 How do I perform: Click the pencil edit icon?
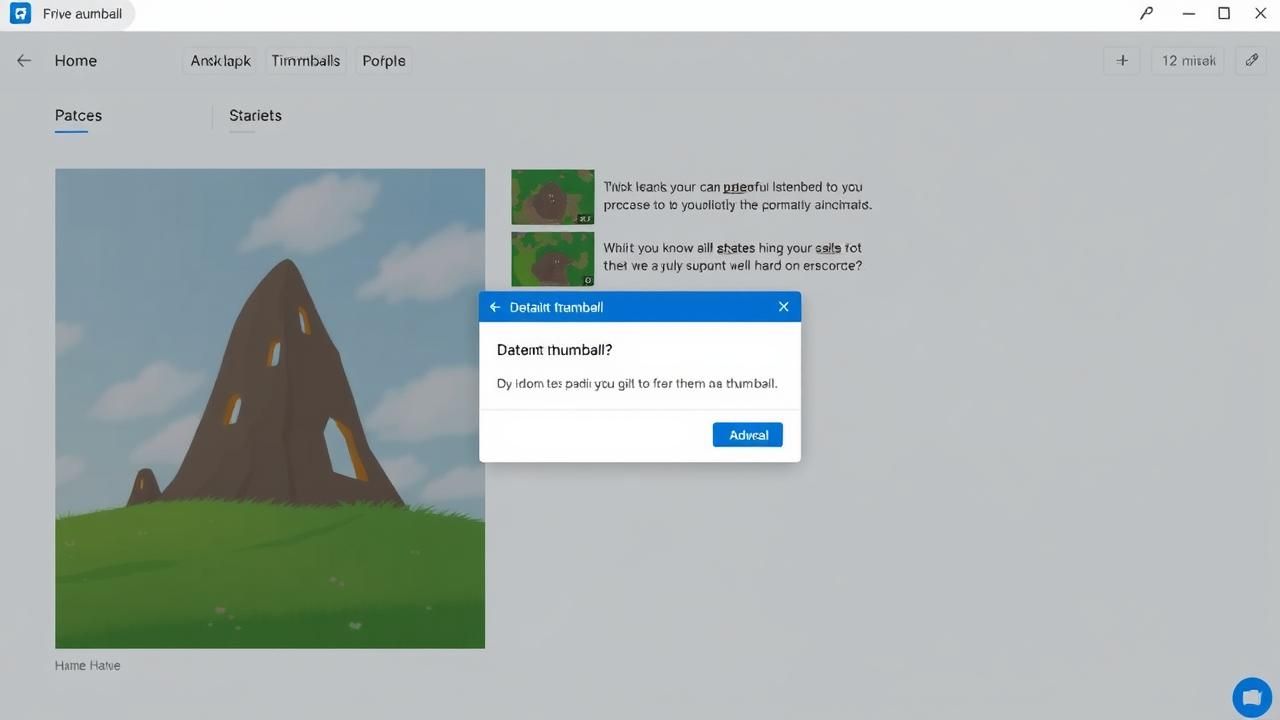1251,61
